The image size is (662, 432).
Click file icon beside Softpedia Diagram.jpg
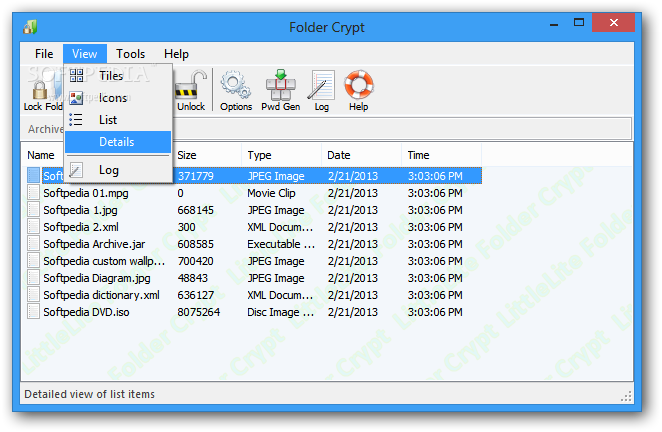33,278
